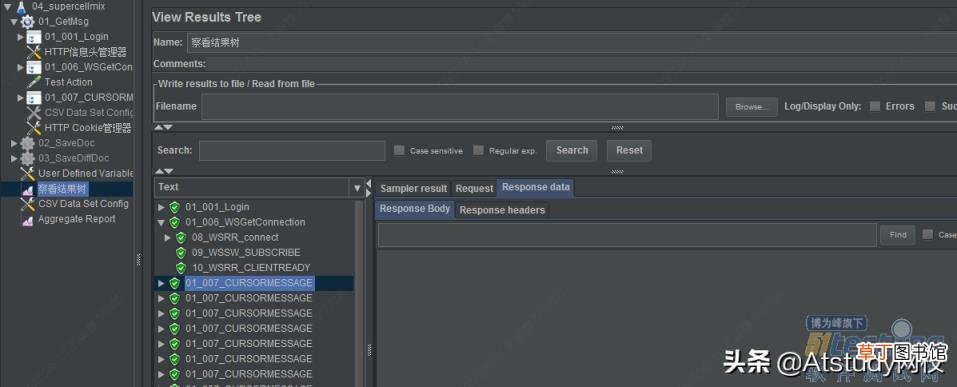
Task: Open the Response headers sub-tab
Action: [x=502, y=211]
